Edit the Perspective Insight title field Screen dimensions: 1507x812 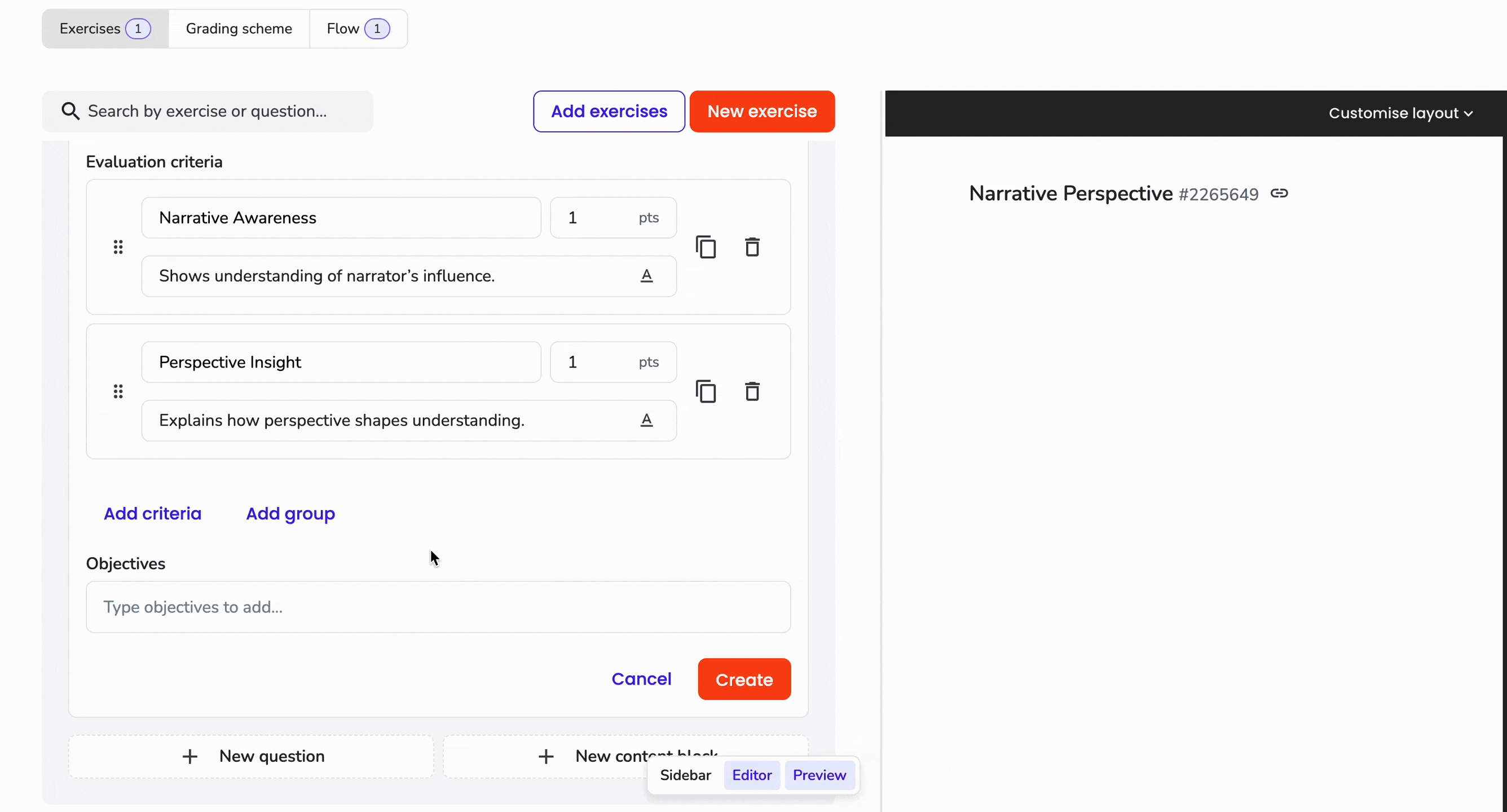(x=341, y=362)
